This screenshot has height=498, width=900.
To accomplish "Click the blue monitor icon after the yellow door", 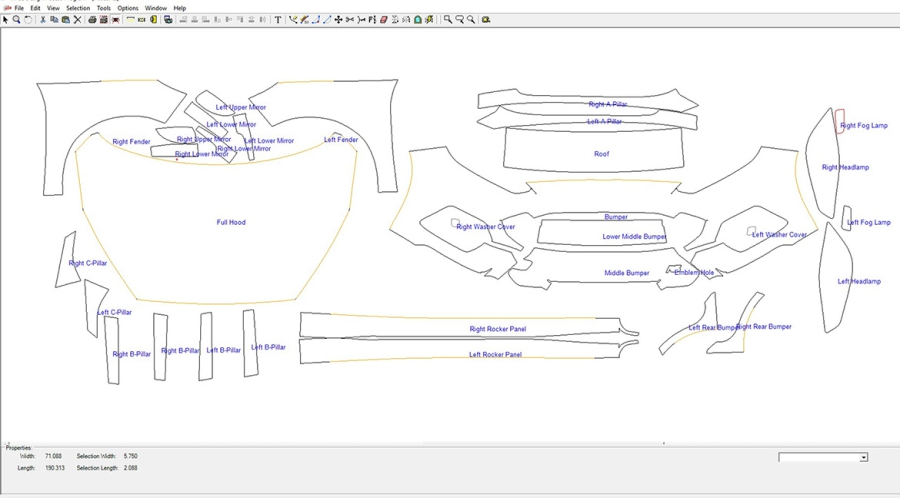I will tap(168, 20).
